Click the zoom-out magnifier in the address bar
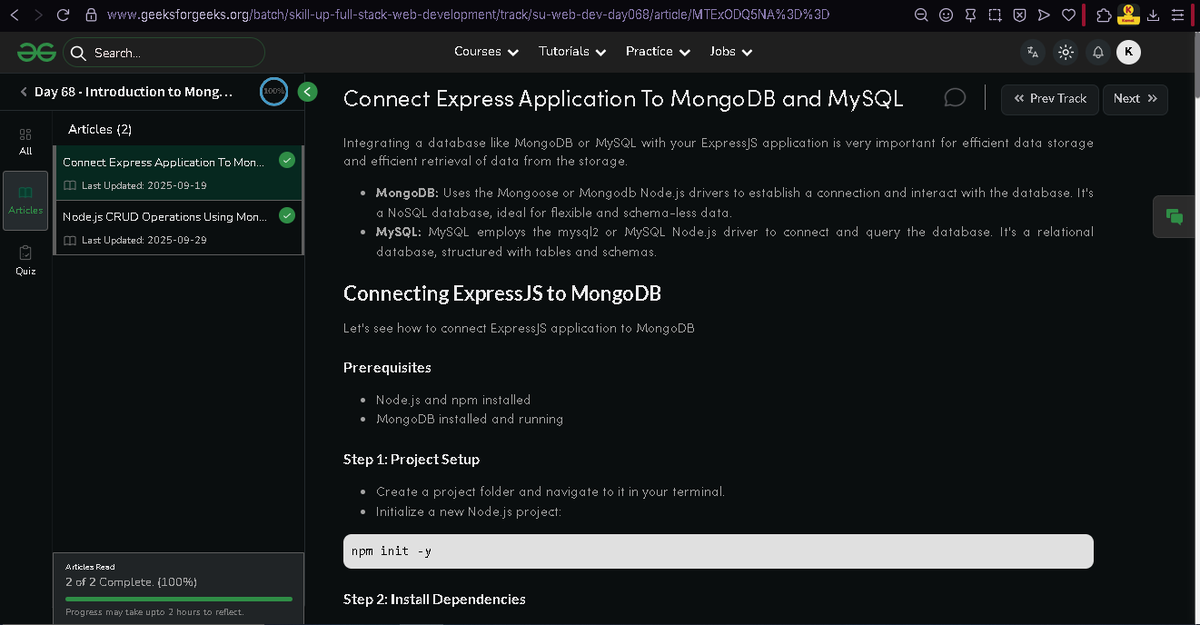The height and width of the screenshot is (625, 1200). [x=923, y=15]
